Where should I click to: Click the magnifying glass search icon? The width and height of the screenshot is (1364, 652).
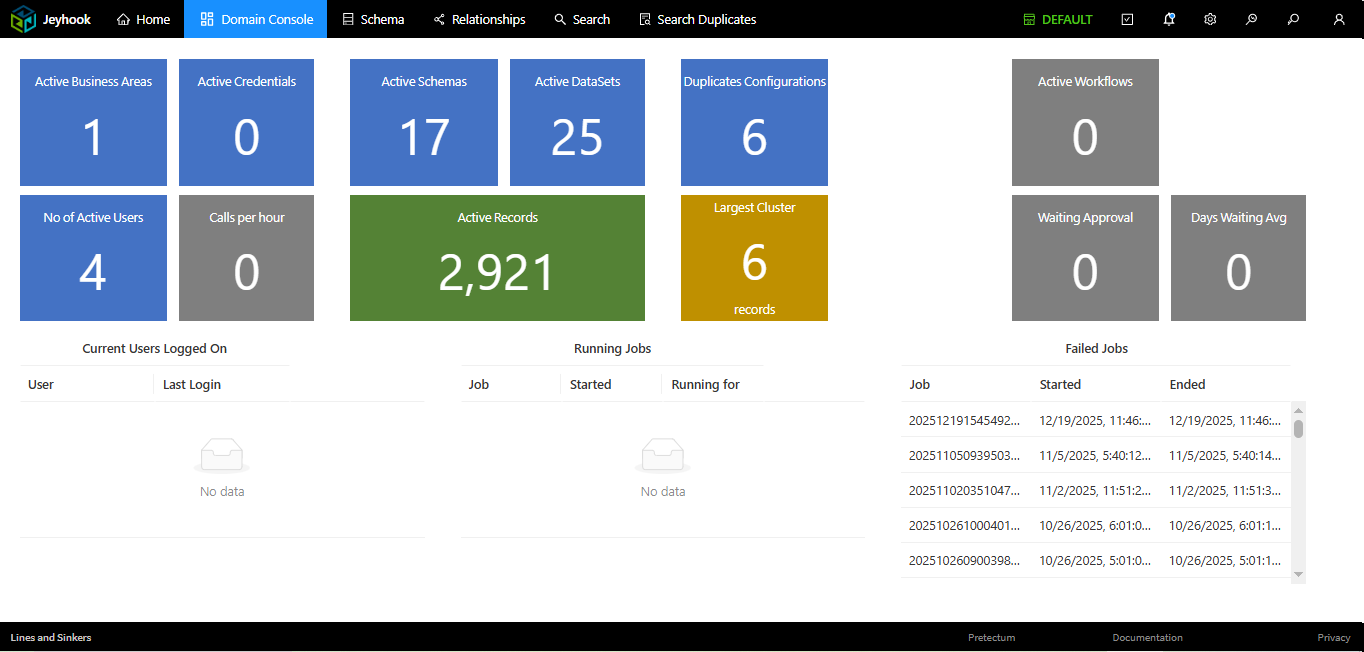click(1293, 18)
